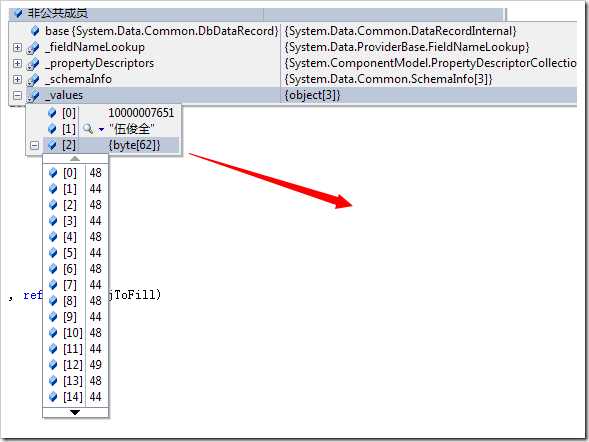The height and width of the screenshot is (442, 589).
Task: Select the _schemaInfo name label
Action: [78, 79]
